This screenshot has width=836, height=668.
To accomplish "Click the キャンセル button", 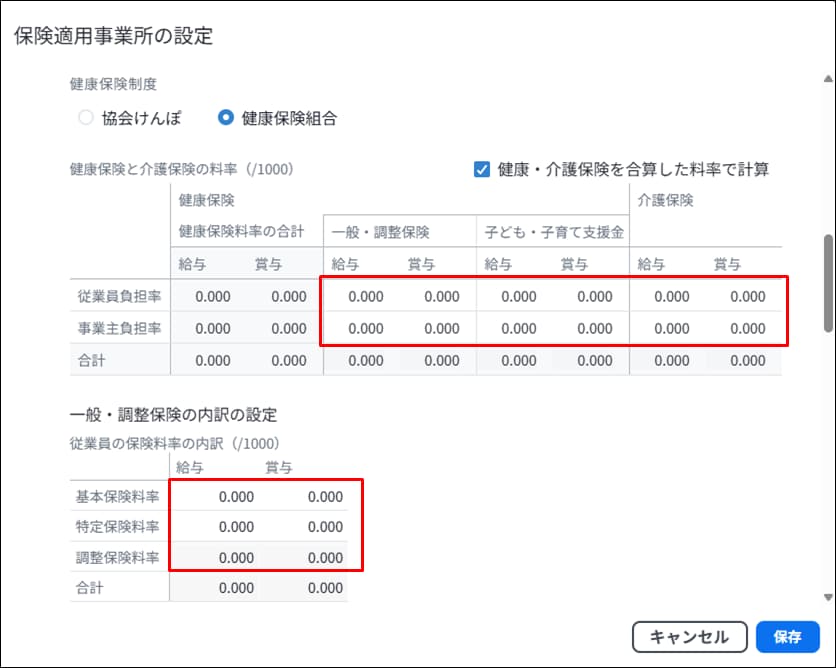I will pyautogui.click(x=688, y=637).
